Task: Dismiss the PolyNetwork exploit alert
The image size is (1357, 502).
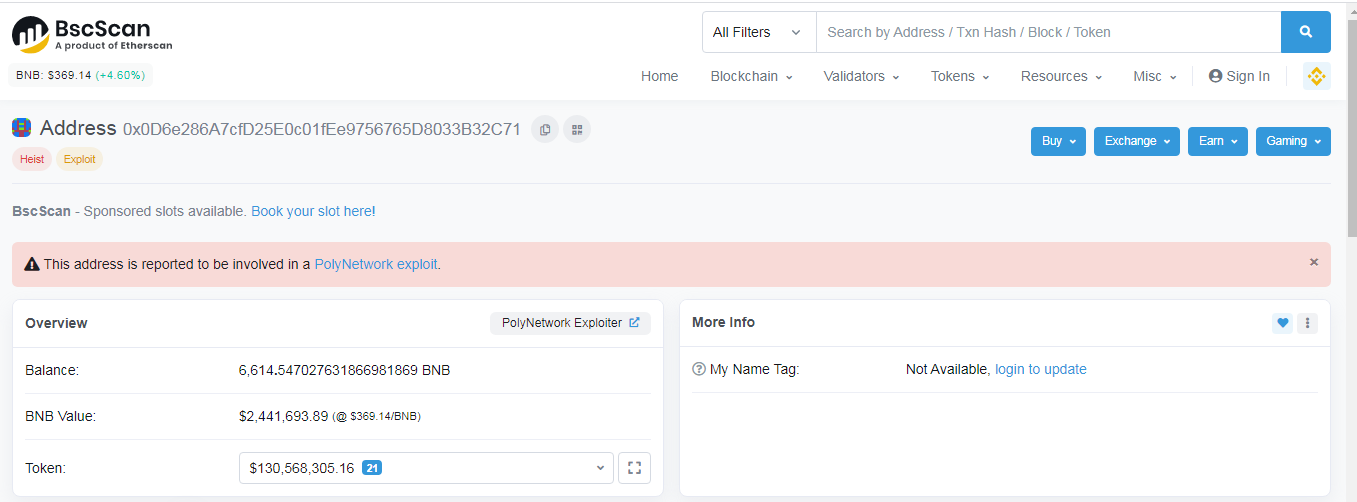Action: [1314, 262]
